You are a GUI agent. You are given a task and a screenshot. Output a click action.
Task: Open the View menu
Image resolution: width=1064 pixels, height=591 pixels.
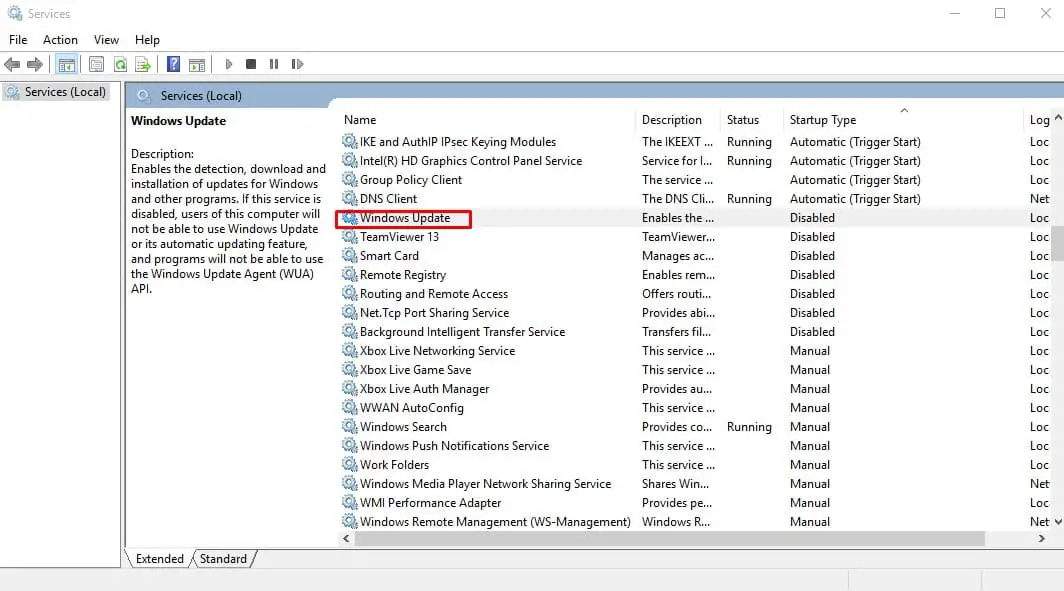click(x=106, y=40)
